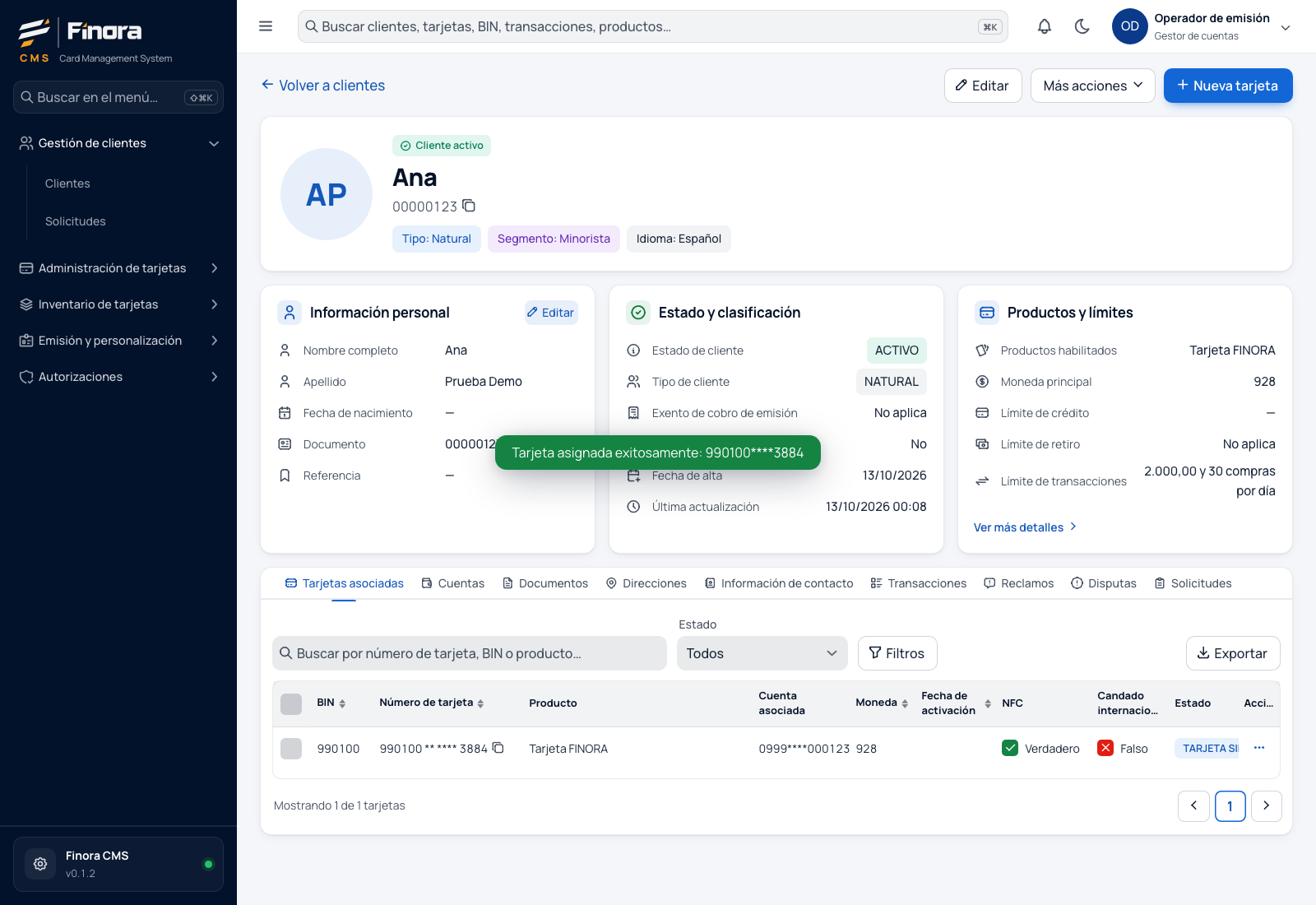Select Transacciones tab
The width and height of the screenshot is (1316, 905).
919,583
